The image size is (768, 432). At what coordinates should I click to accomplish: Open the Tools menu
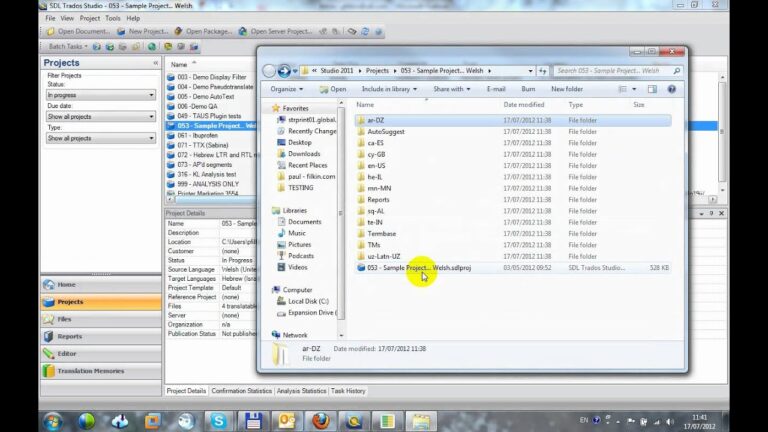pyautogui.click(x=113, y=18)
